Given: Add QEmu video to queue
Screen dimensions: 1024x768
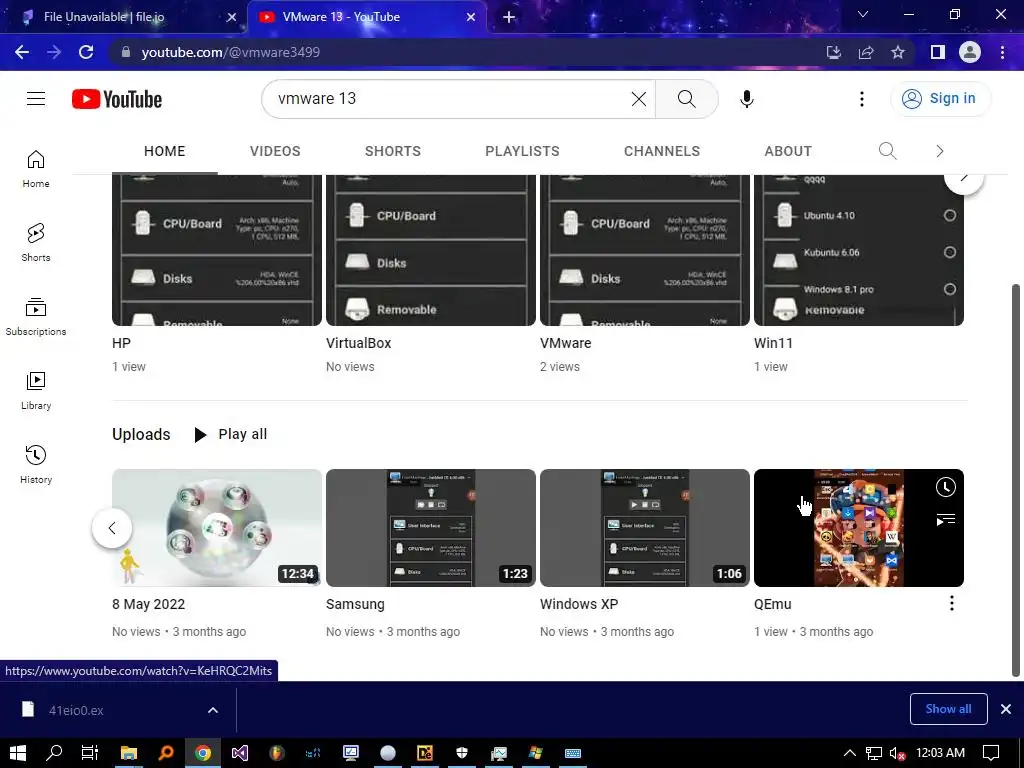Looking at the screenshot, I should pos(946,519).
